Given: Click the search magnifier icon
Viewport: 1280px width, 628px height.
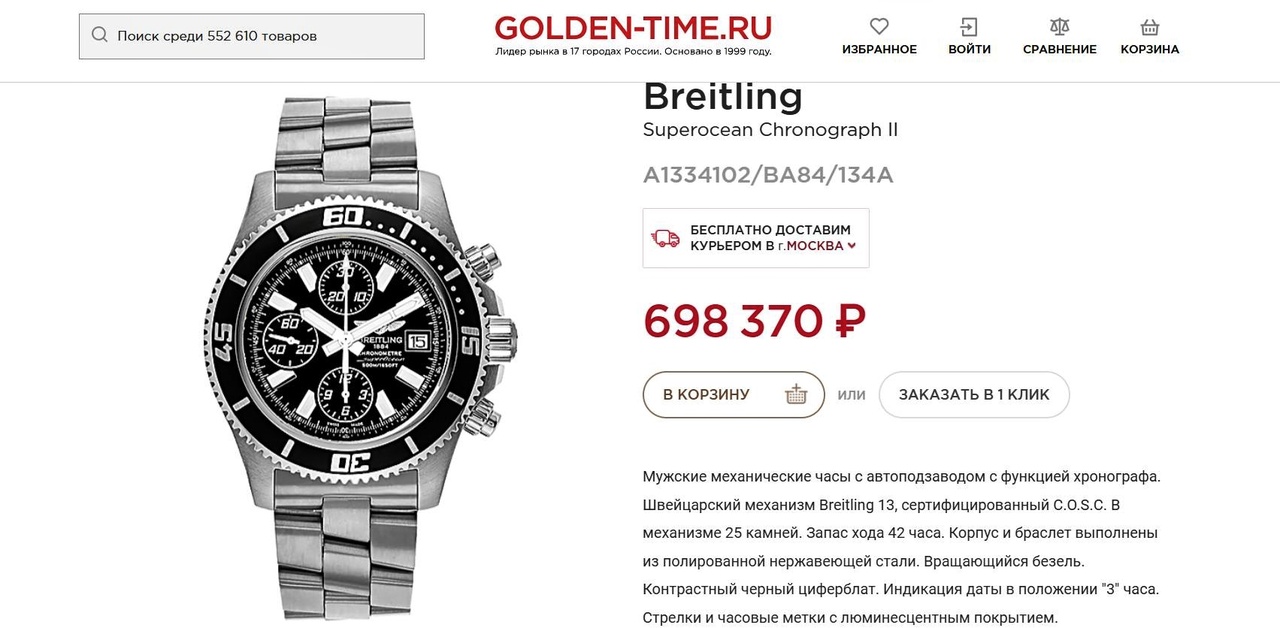Looking at the screenshot, I should pyautogui.click(x=99, y=36).
